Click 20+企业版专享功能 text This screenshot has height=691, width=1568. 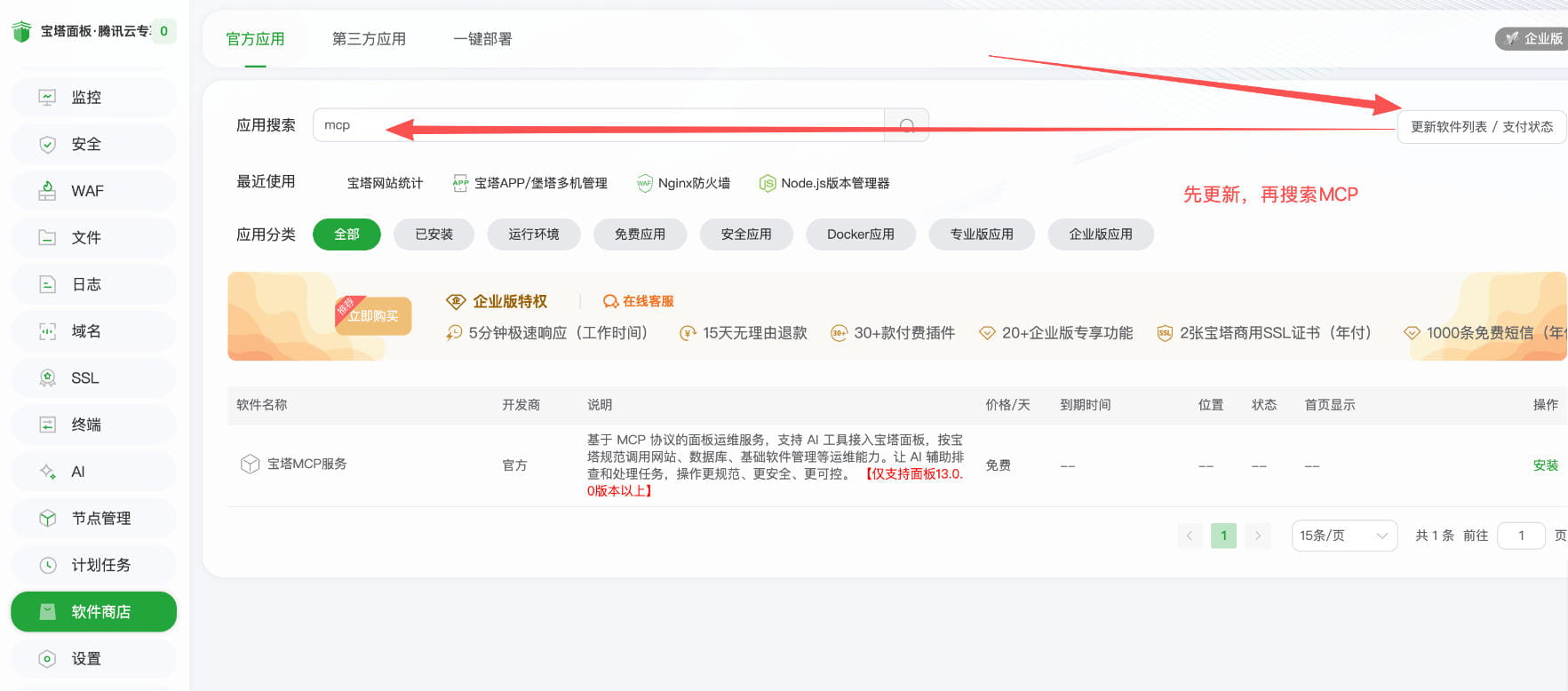[x=1067, y=333]
